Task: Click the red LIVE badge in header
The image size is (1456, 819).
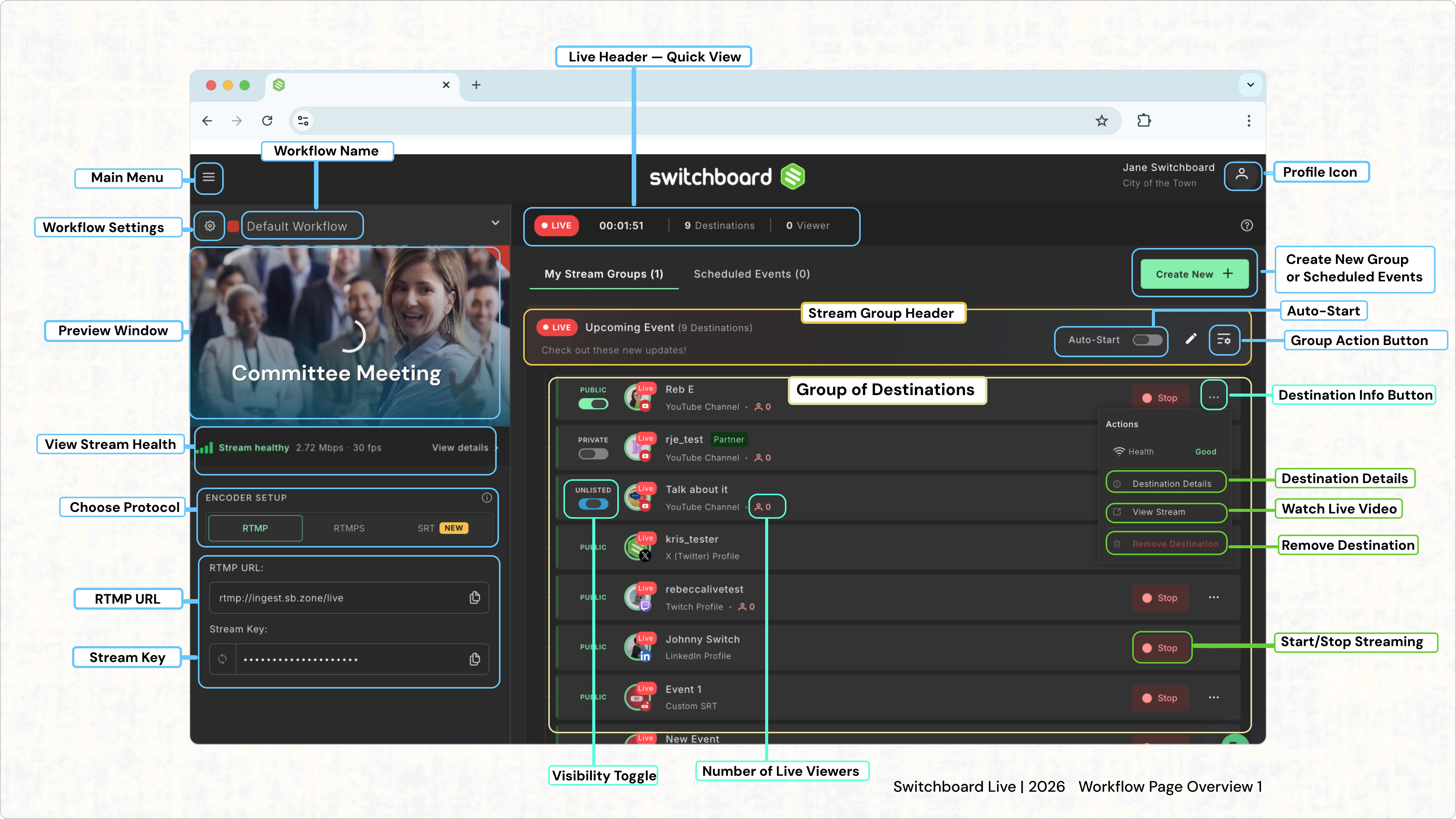Action: (557, 226)
